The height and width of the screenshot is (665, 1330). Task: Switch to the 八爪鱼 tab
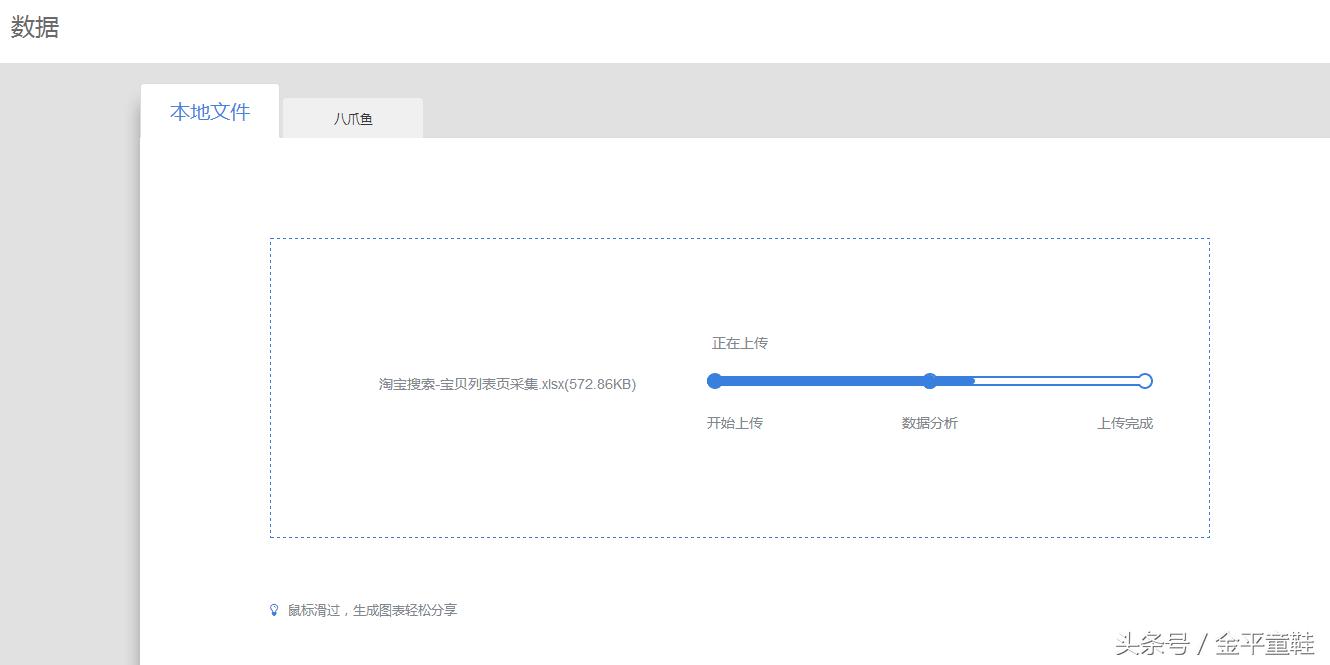click(x=352, y=117)
